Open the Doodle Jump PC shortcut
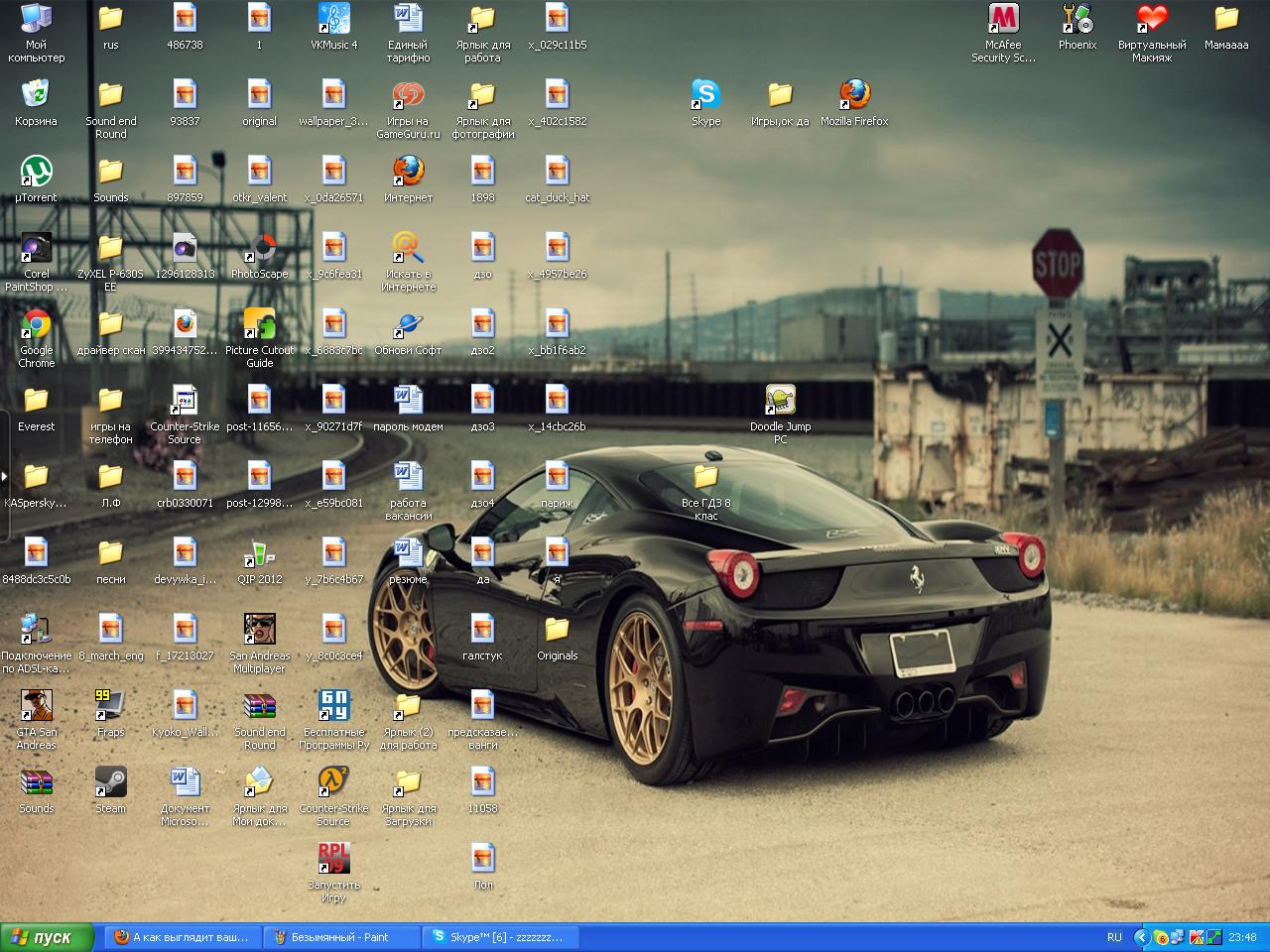1270x952 pixels. [780, 401]
